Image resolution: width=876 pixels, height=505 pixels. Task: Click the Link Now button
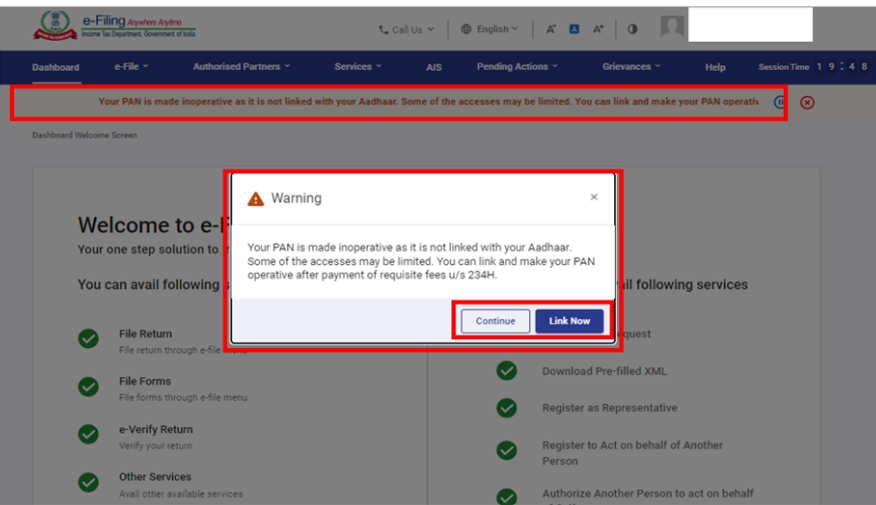[x=569, y=321]
